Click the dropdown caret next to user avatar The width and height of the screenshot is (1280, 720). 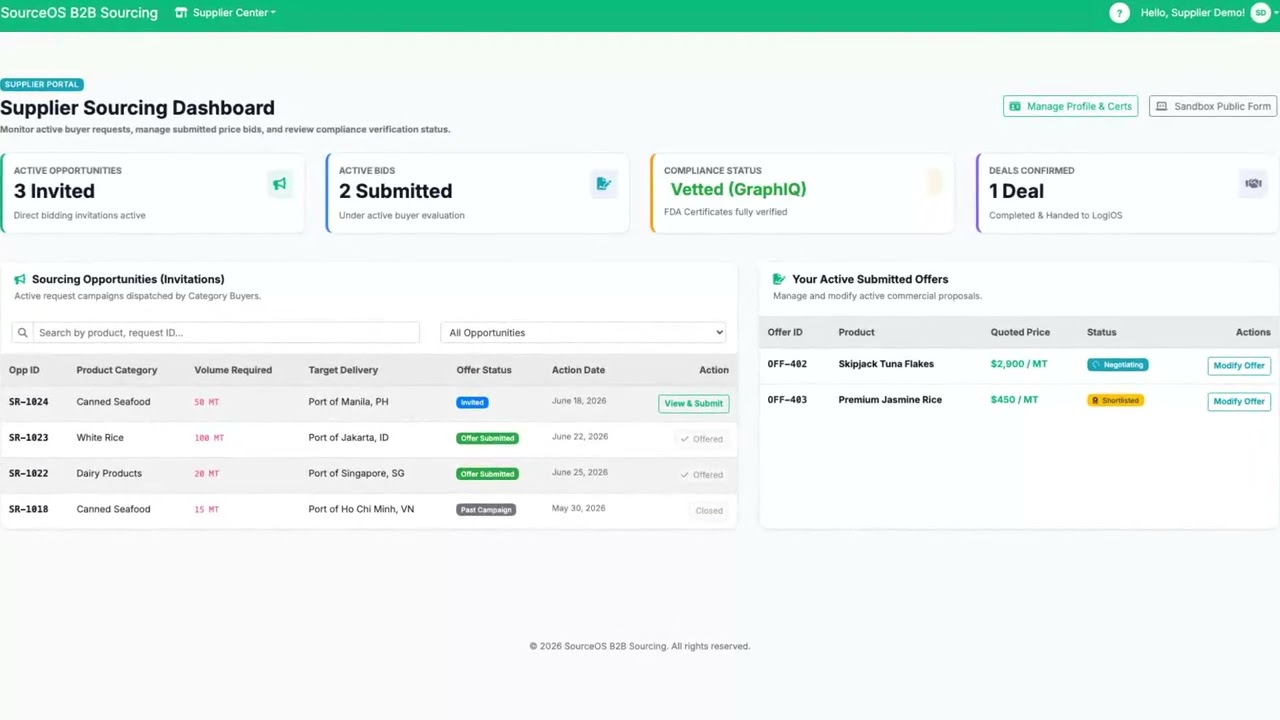(1276, 13)
